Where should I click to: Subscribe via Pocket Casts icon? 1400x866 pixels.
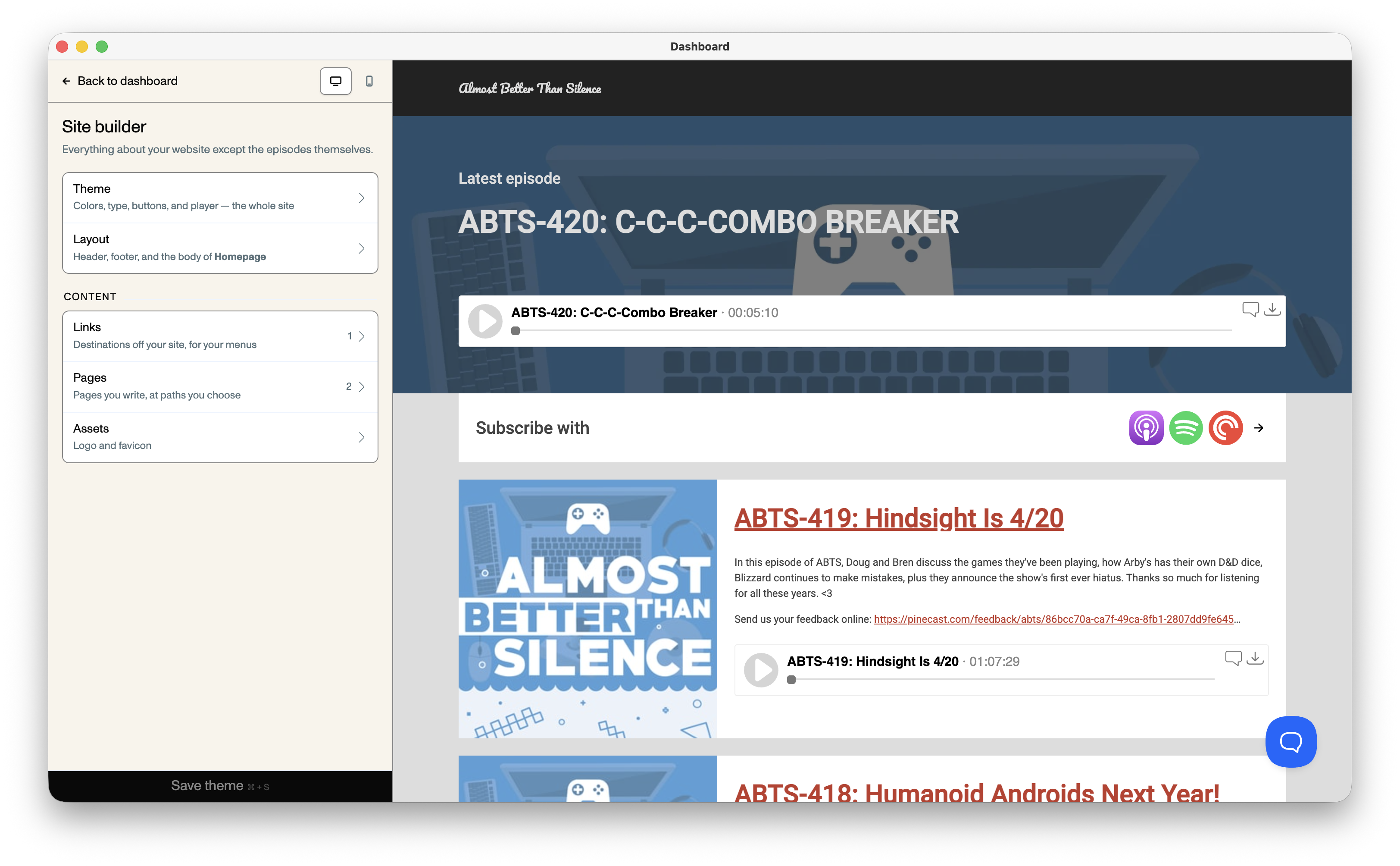pyautogui.click(x=1225, y=427)
